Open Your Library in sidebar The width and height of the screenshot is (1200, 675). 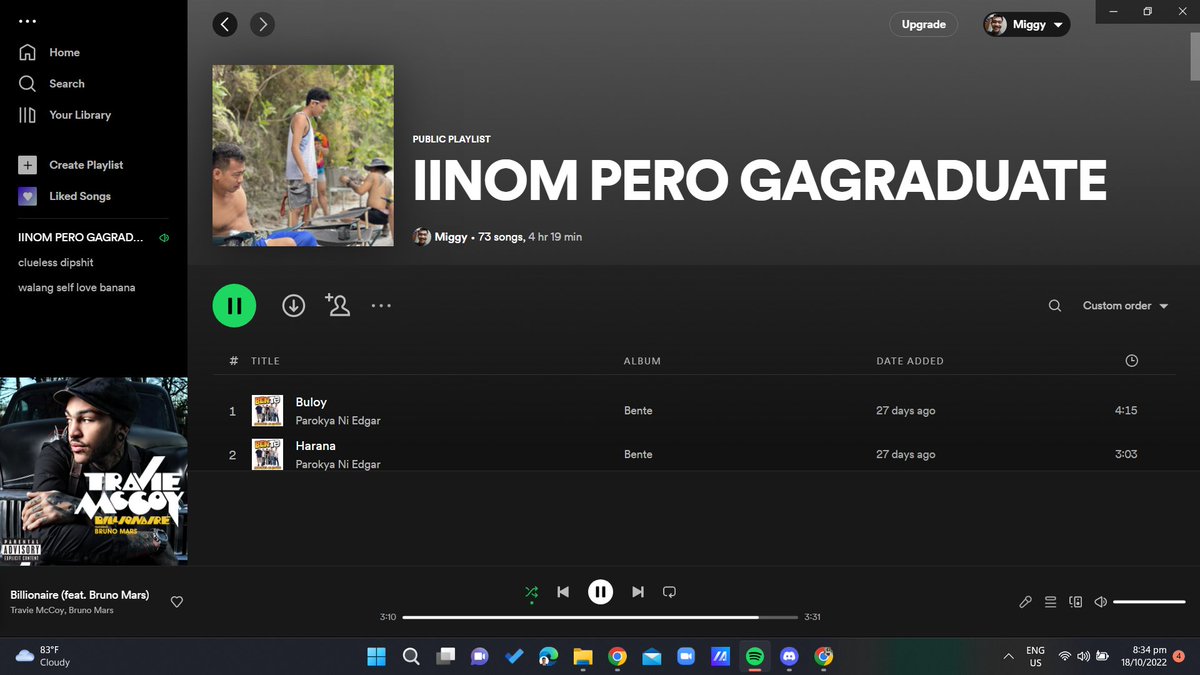coord(65,115)
